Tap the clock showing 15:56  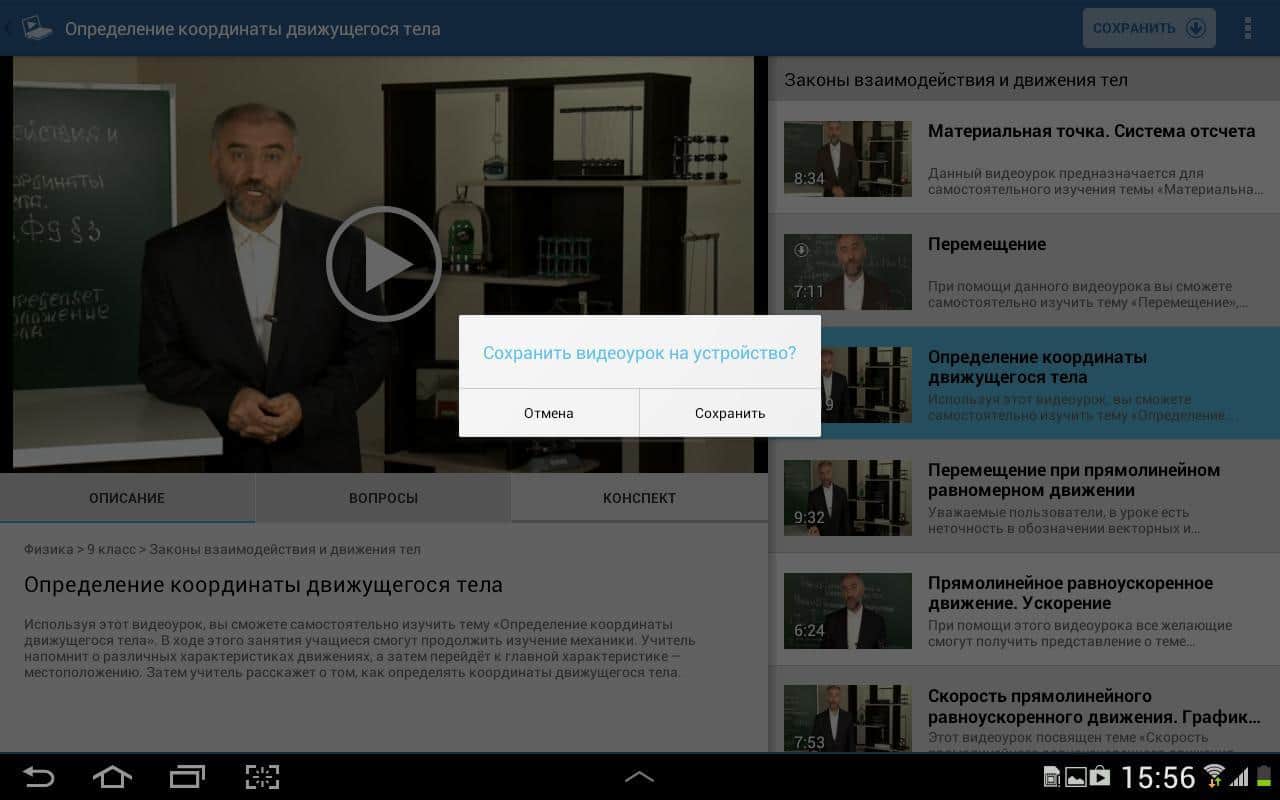coord(1158,777)
